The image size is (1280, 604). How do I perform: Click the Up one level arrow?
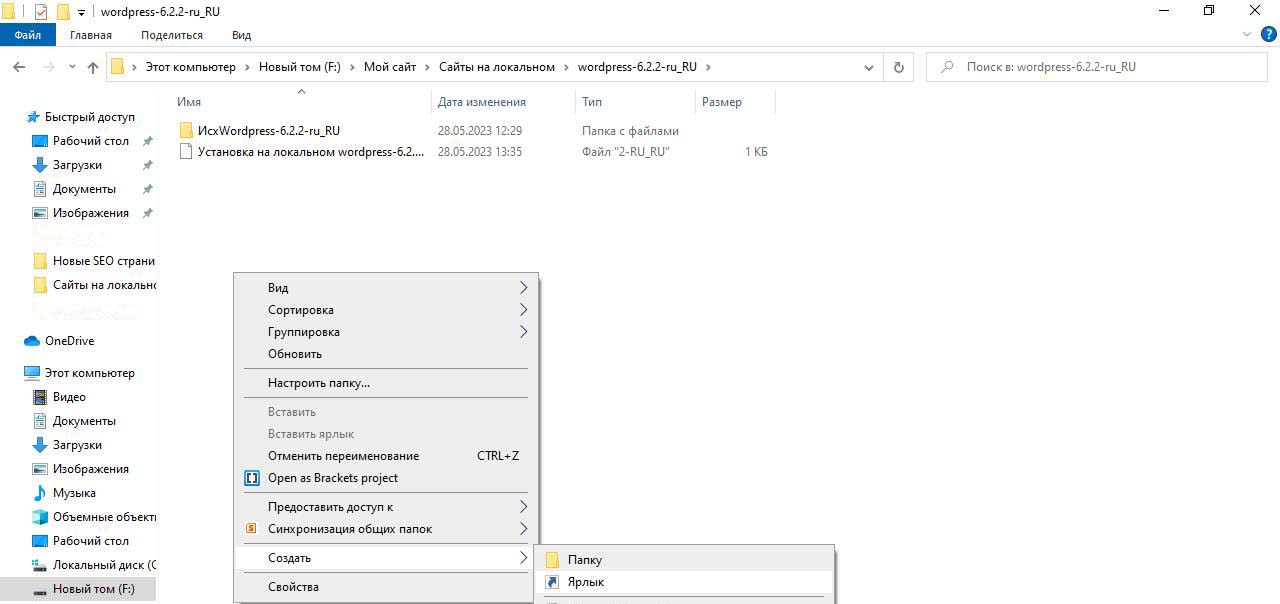click(93, 67)
